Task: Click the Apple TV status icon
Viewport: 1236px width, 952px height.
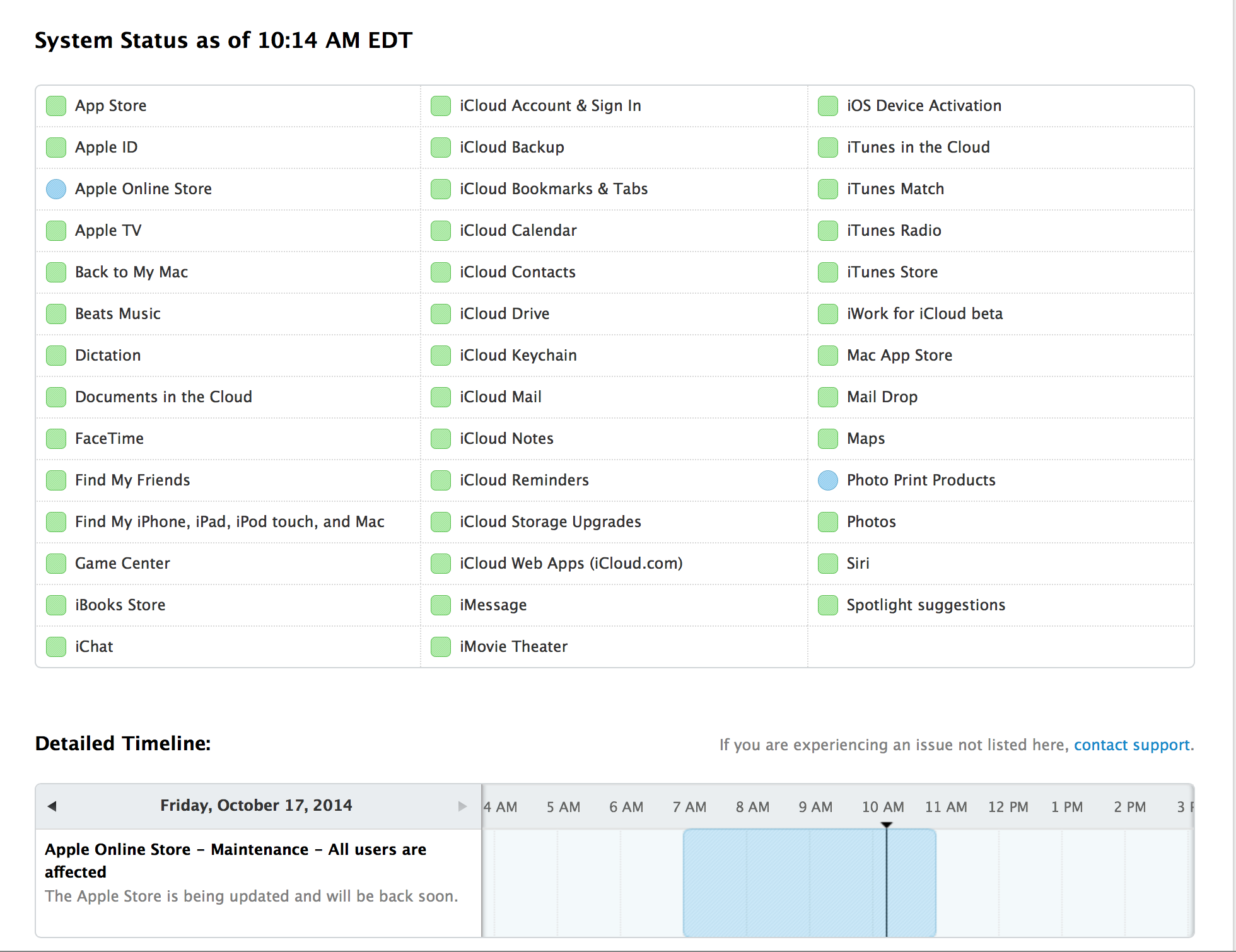Action: click(56, 231)
